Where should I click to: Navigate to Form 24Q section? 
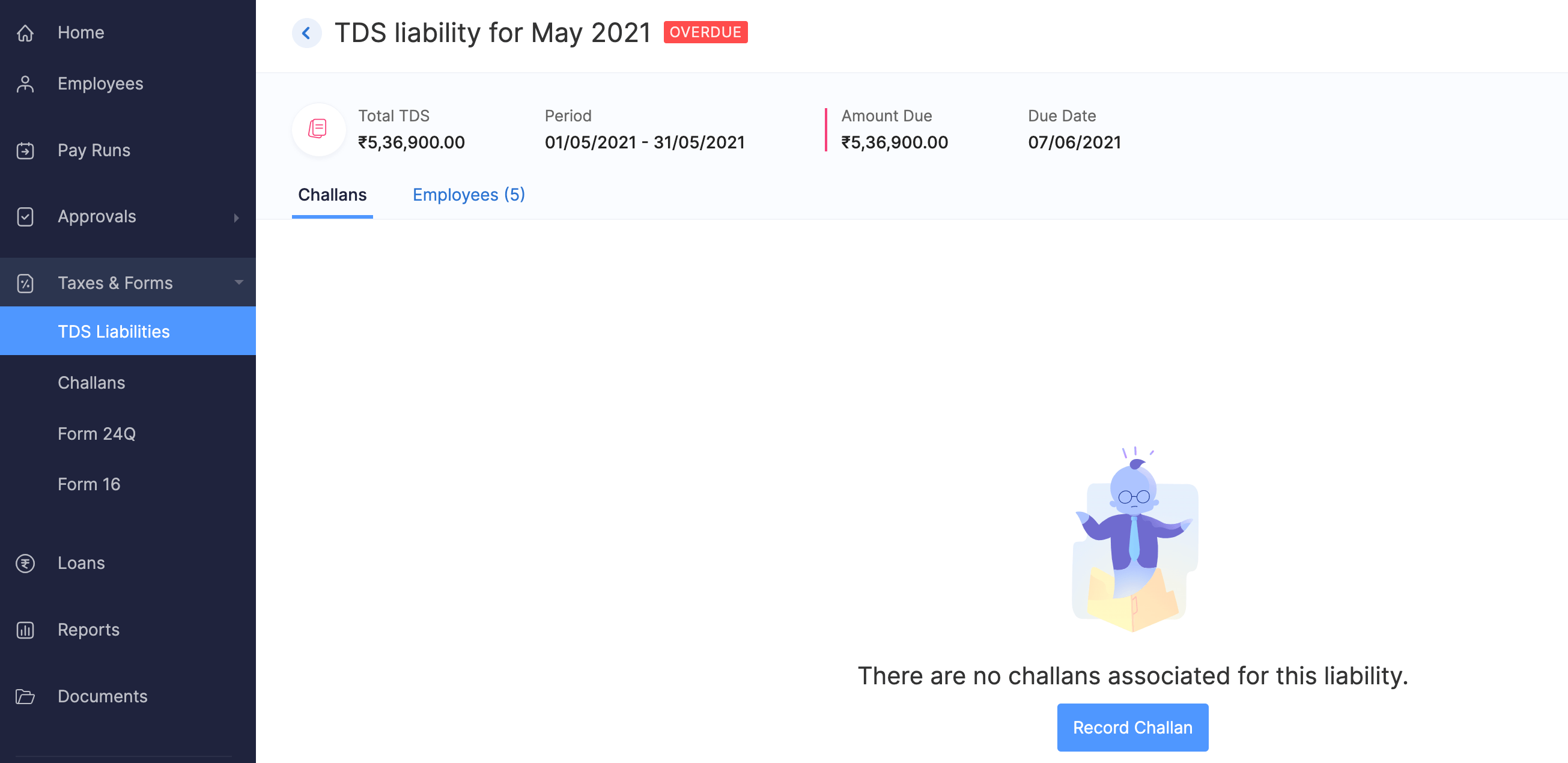click(97, 433)
